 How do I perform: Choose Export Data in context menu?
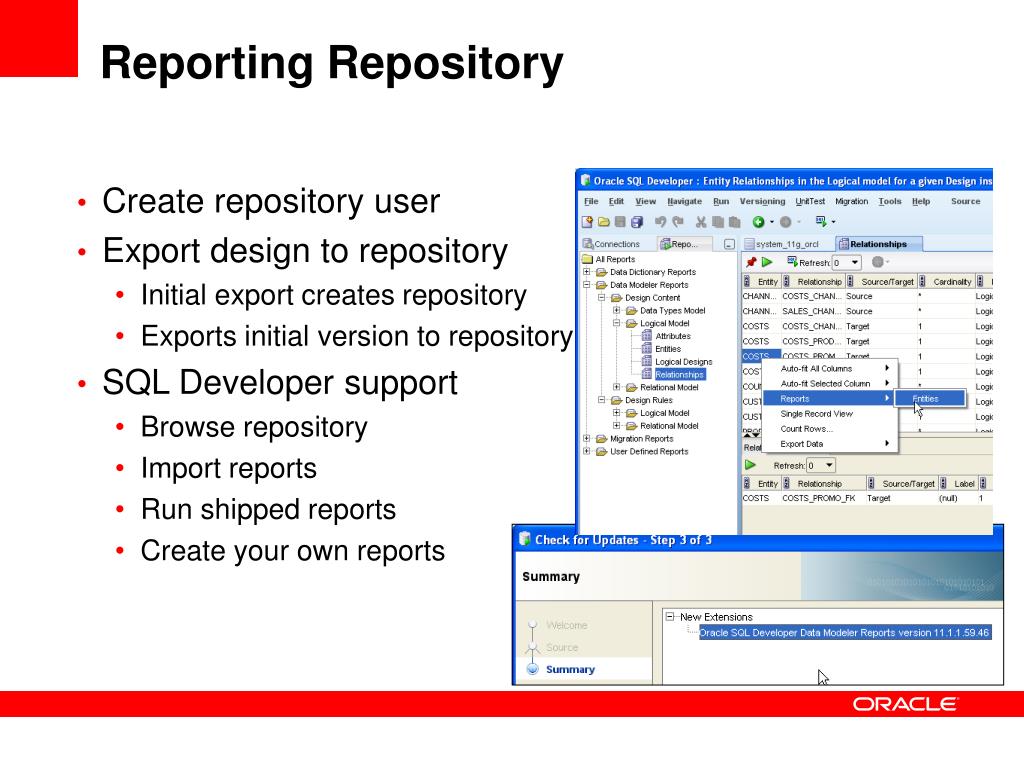(831, 444)
